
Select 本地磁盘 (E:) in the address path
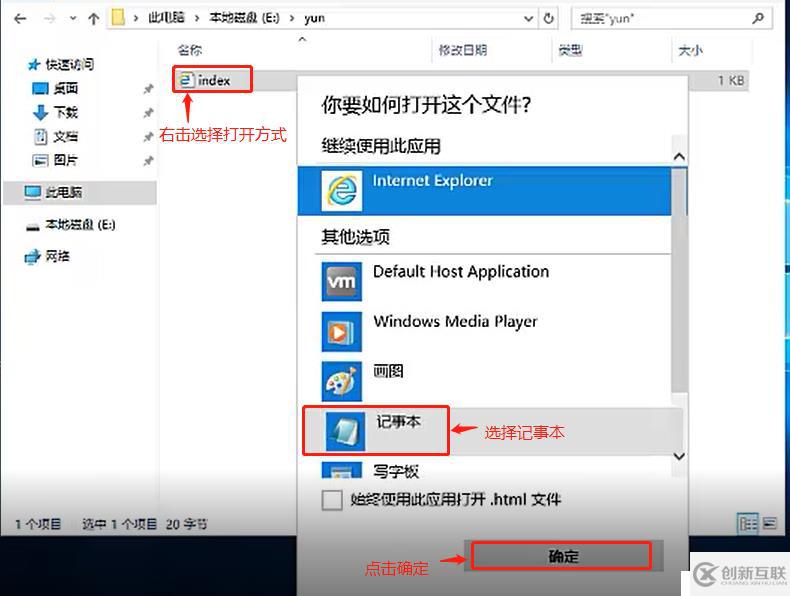(244, 18)
